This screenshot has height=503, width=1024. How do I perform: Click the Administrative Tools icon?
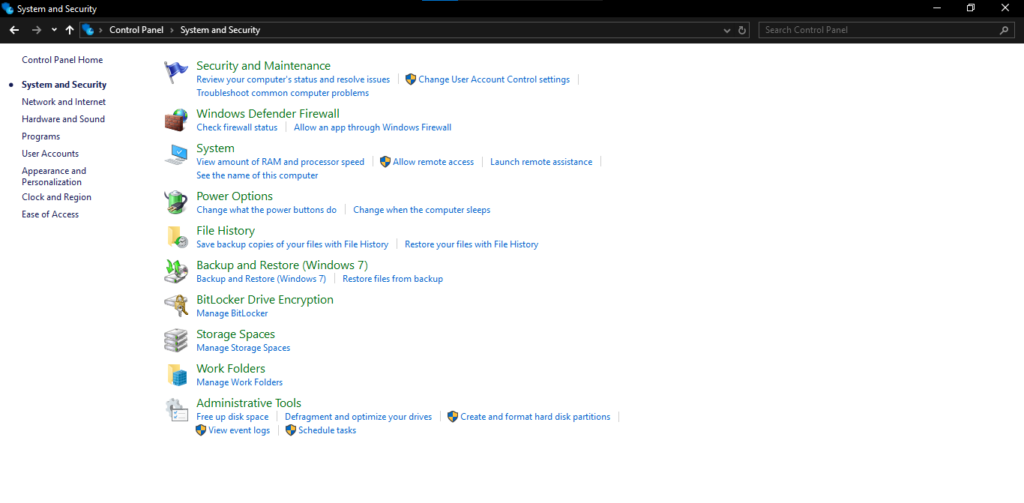click(x=176, y=410)
